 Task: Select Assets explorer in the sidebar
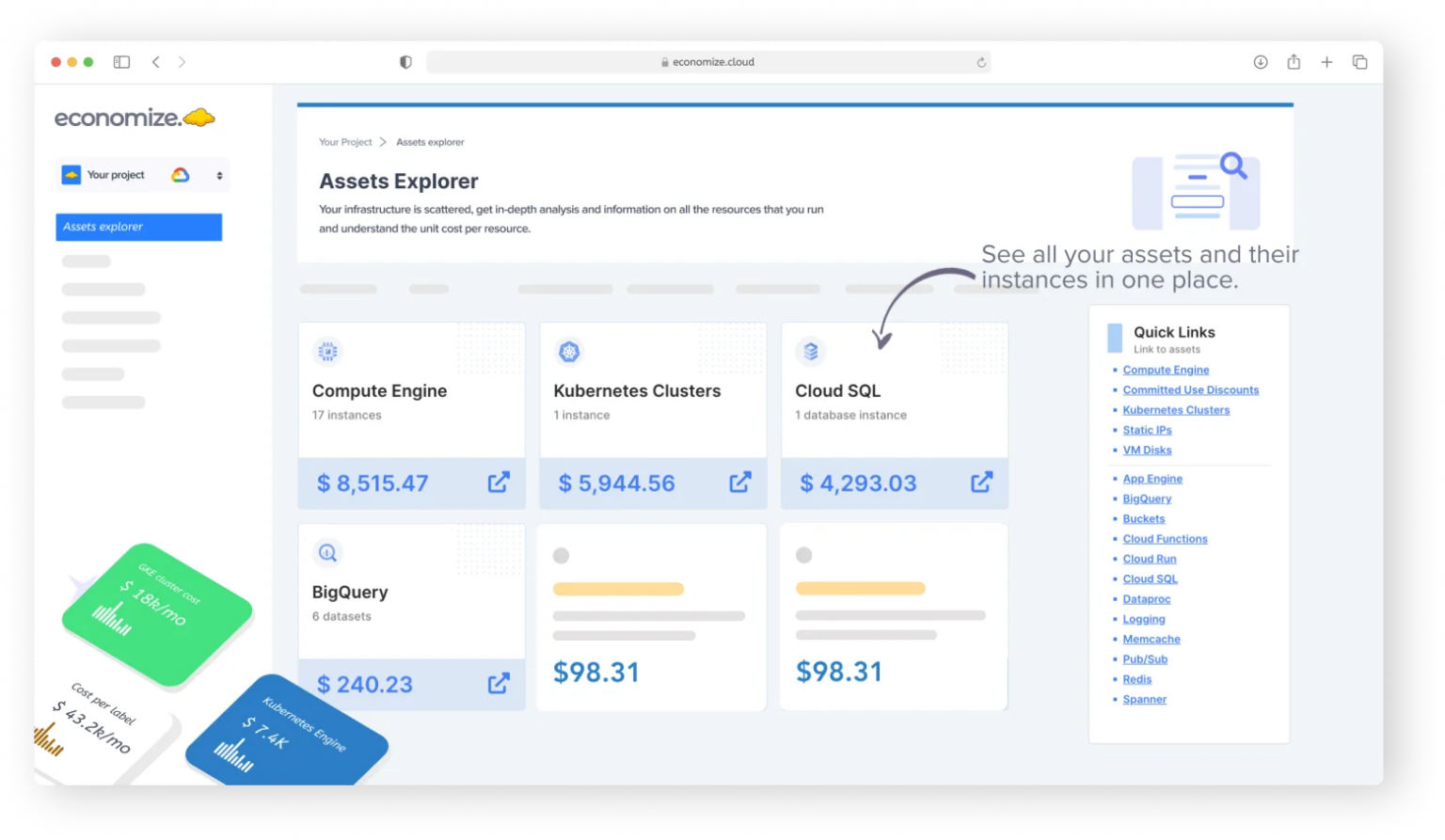(x=139, y=227)
